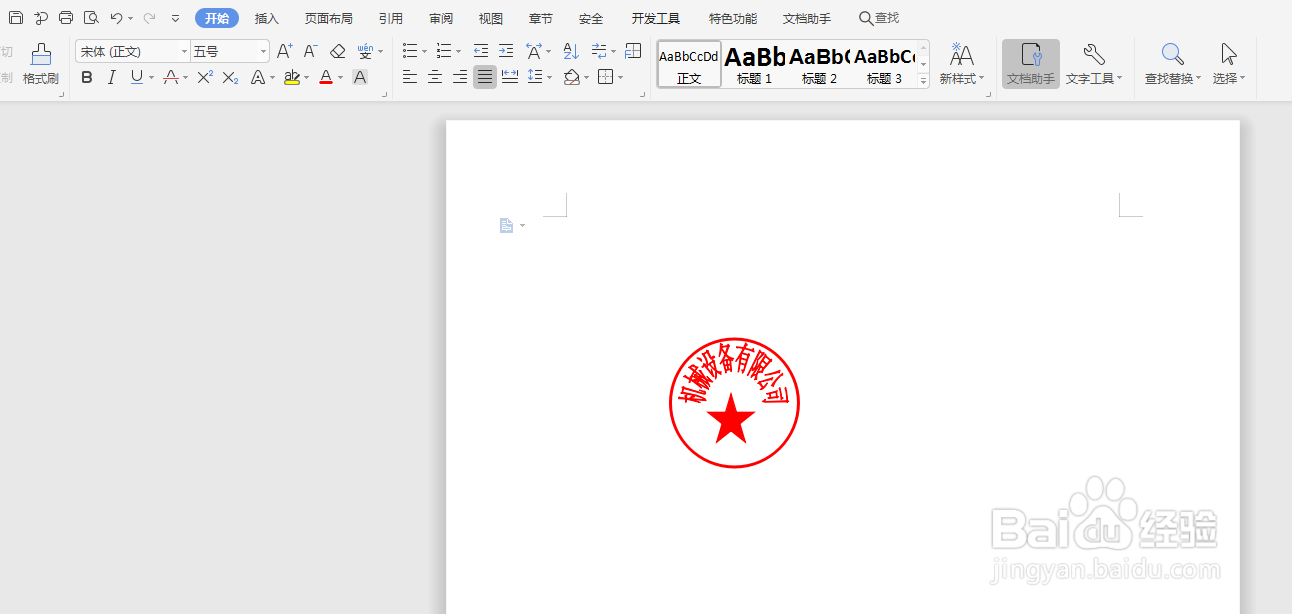Toggle Underline formatting

(x=137, y=77)
